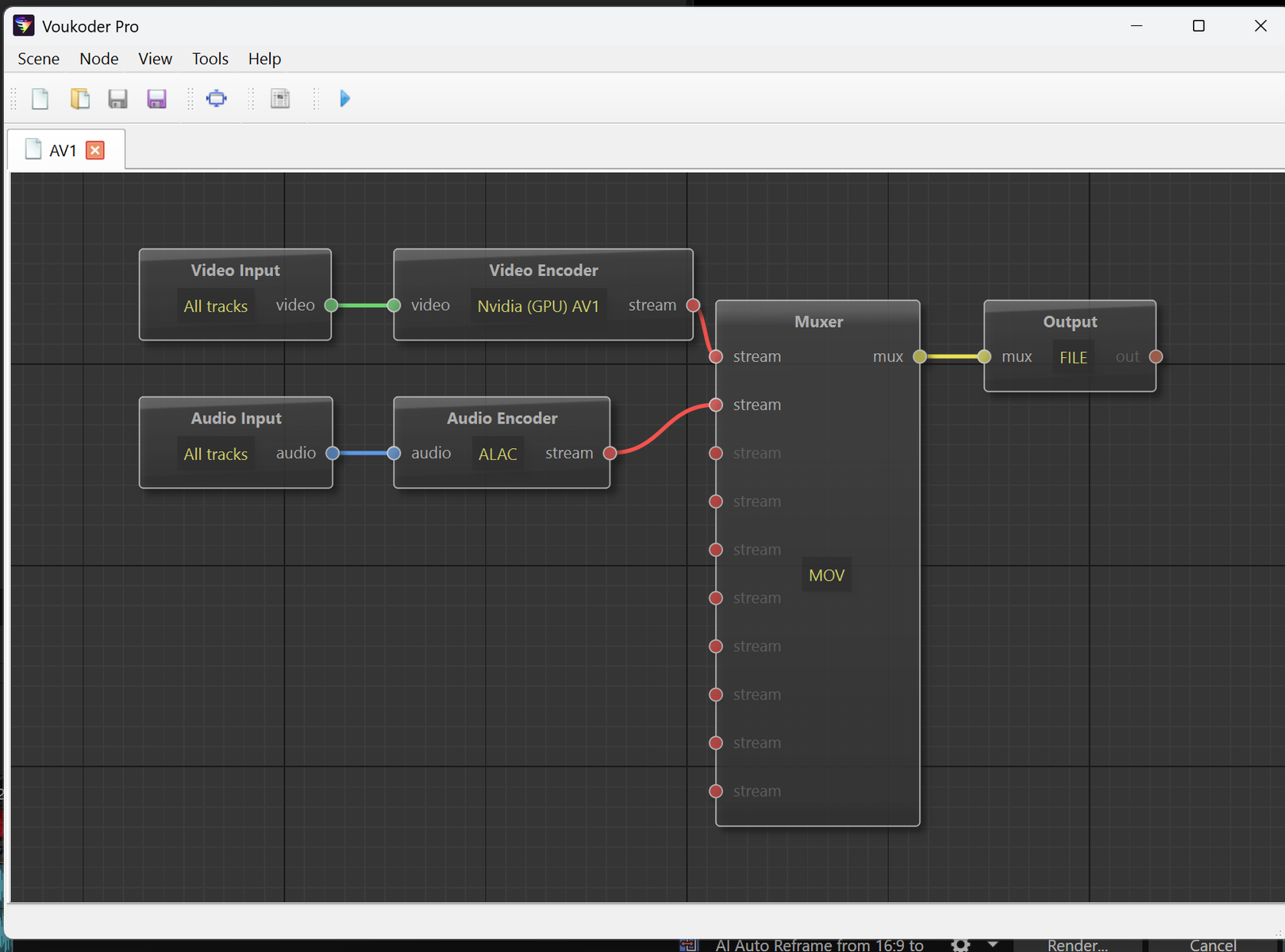This screenshot has height=952, width=1285.
Task: Click the blue fit-to-view icon
Action: point(216,98)
